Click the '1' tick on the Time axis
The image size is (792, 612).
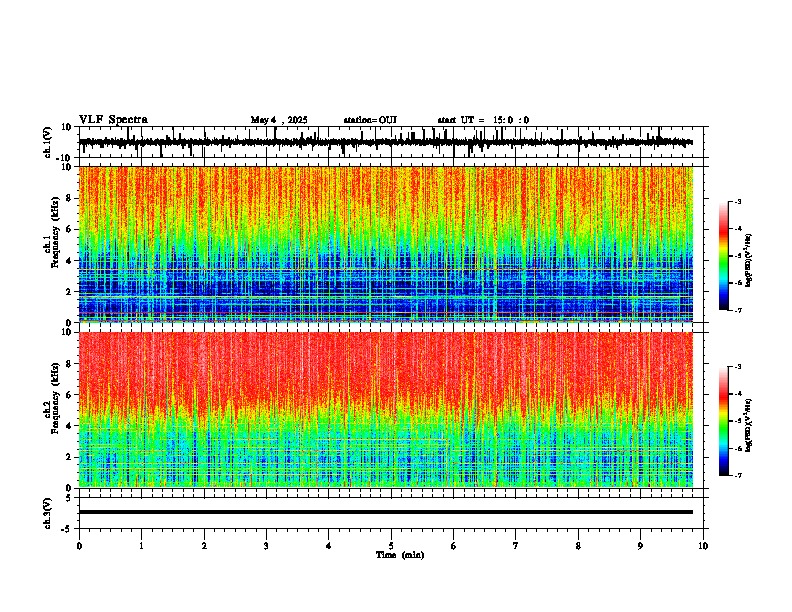141,546
